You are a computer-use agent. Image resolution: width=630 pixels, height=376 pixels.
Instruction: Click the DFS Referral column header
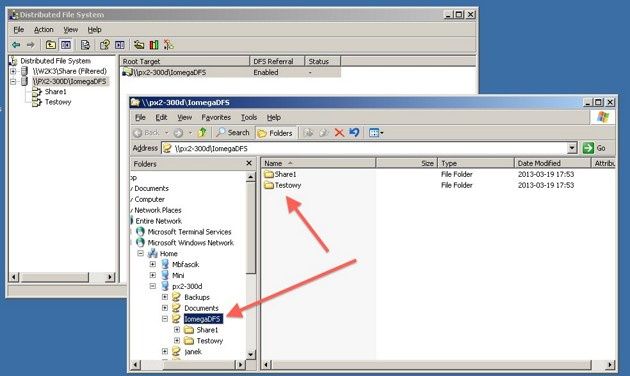tap(277, 61)
